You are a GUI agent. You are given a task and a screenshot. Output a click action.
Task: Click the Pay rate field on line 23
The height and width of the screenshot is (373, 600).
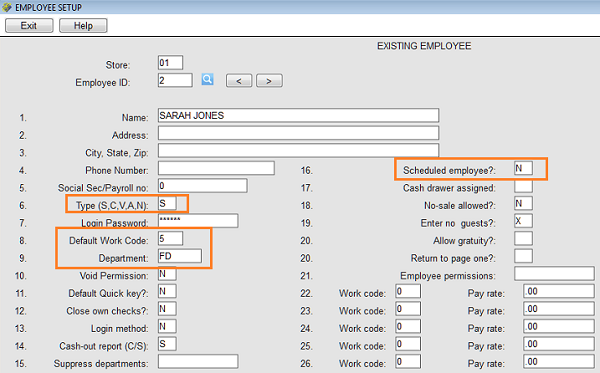click(559, 309)
